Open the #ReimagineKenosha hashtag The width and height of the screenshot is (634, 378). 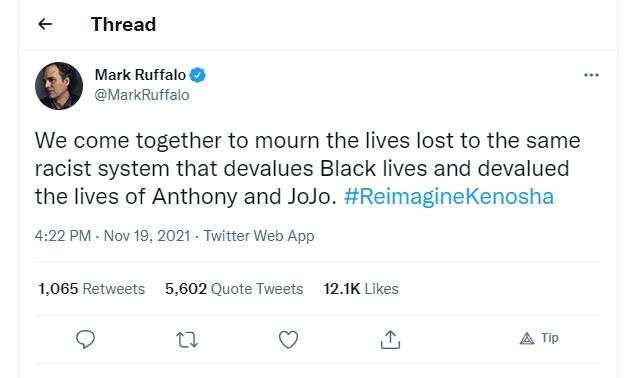(449, 196)
